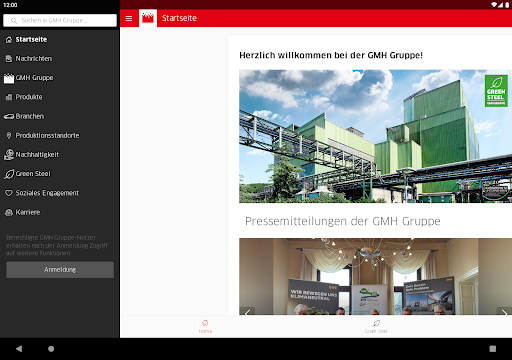Click the Soziales Engagement heart icon
Screen dimensions: 512x360
pos(9,193)
